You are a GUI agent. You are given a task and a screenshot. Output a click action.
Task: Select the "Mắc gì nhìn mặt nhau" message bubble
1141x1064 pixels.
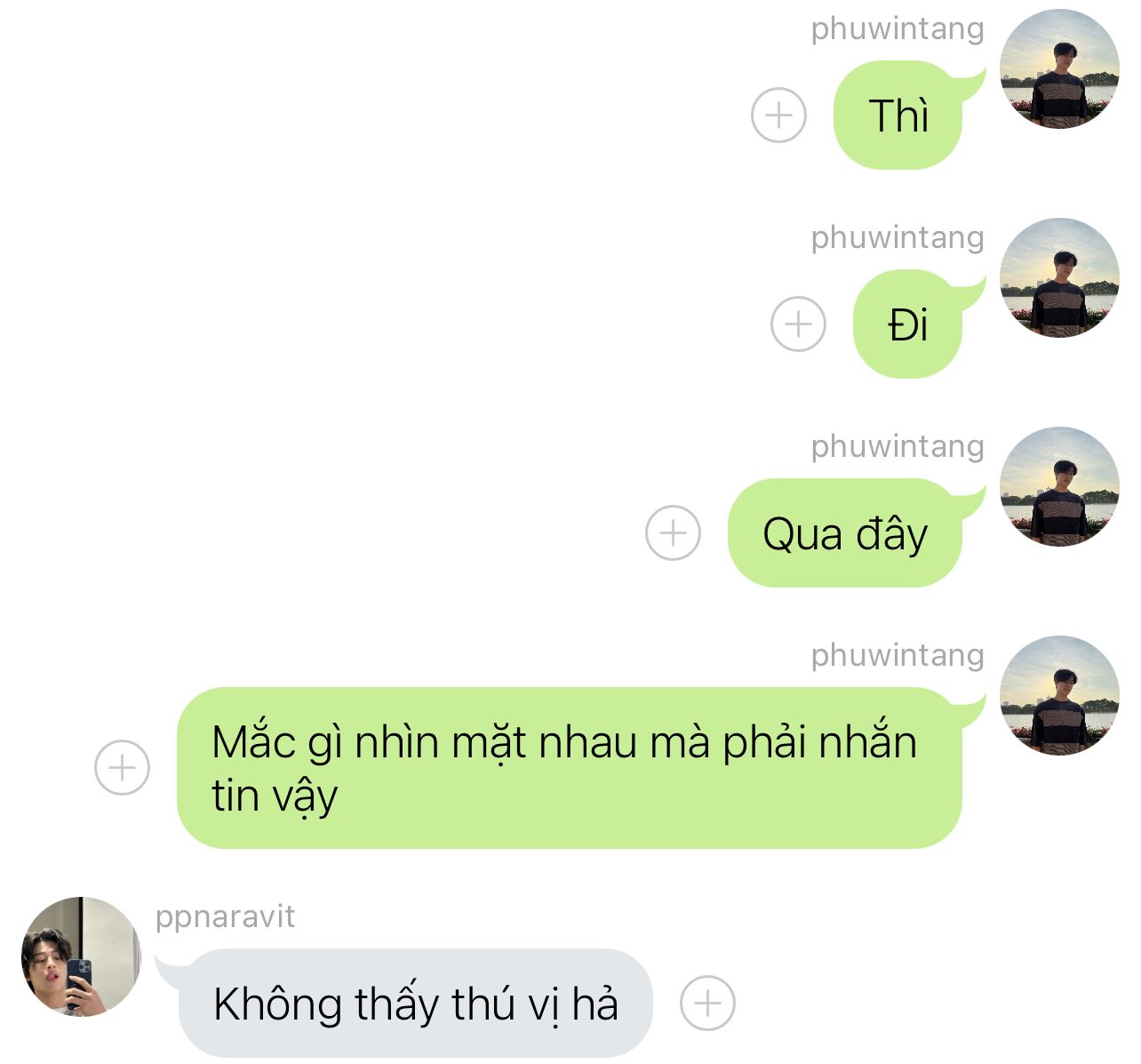[x=570, y=768]
